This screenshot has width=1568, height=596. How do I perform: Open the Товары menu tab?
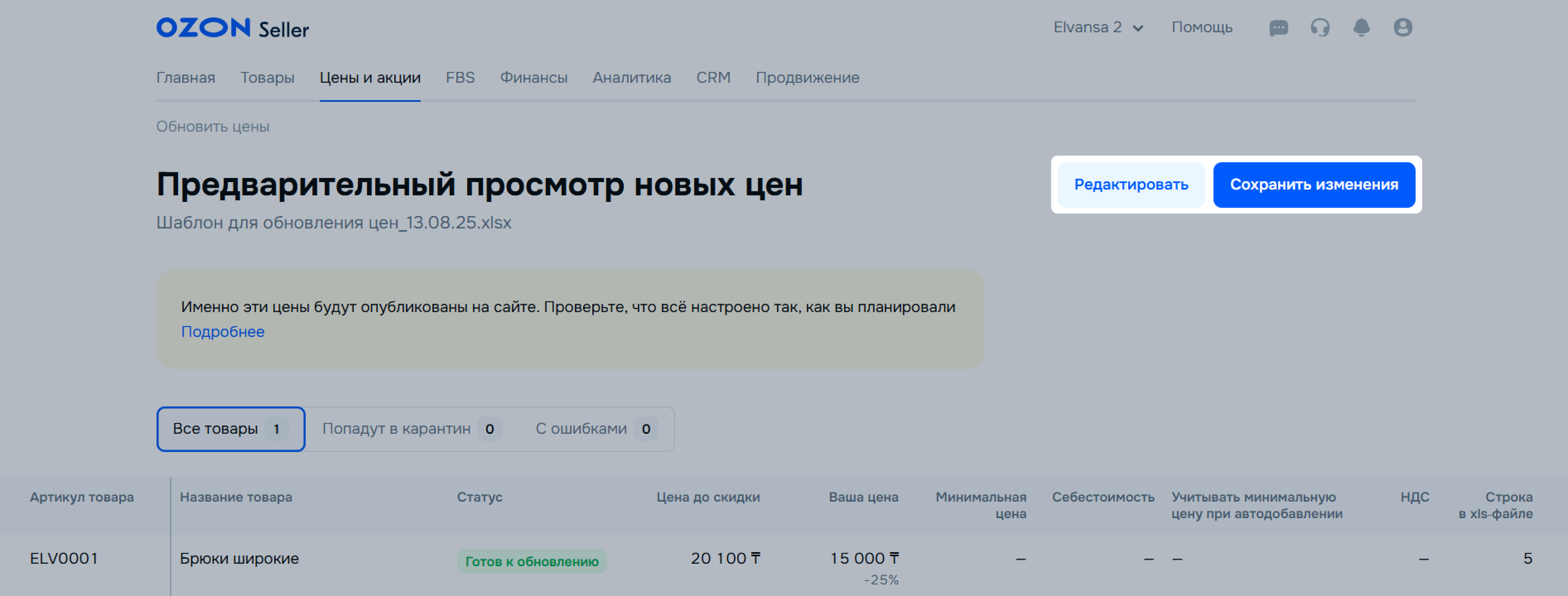click(x=267, y=78)
